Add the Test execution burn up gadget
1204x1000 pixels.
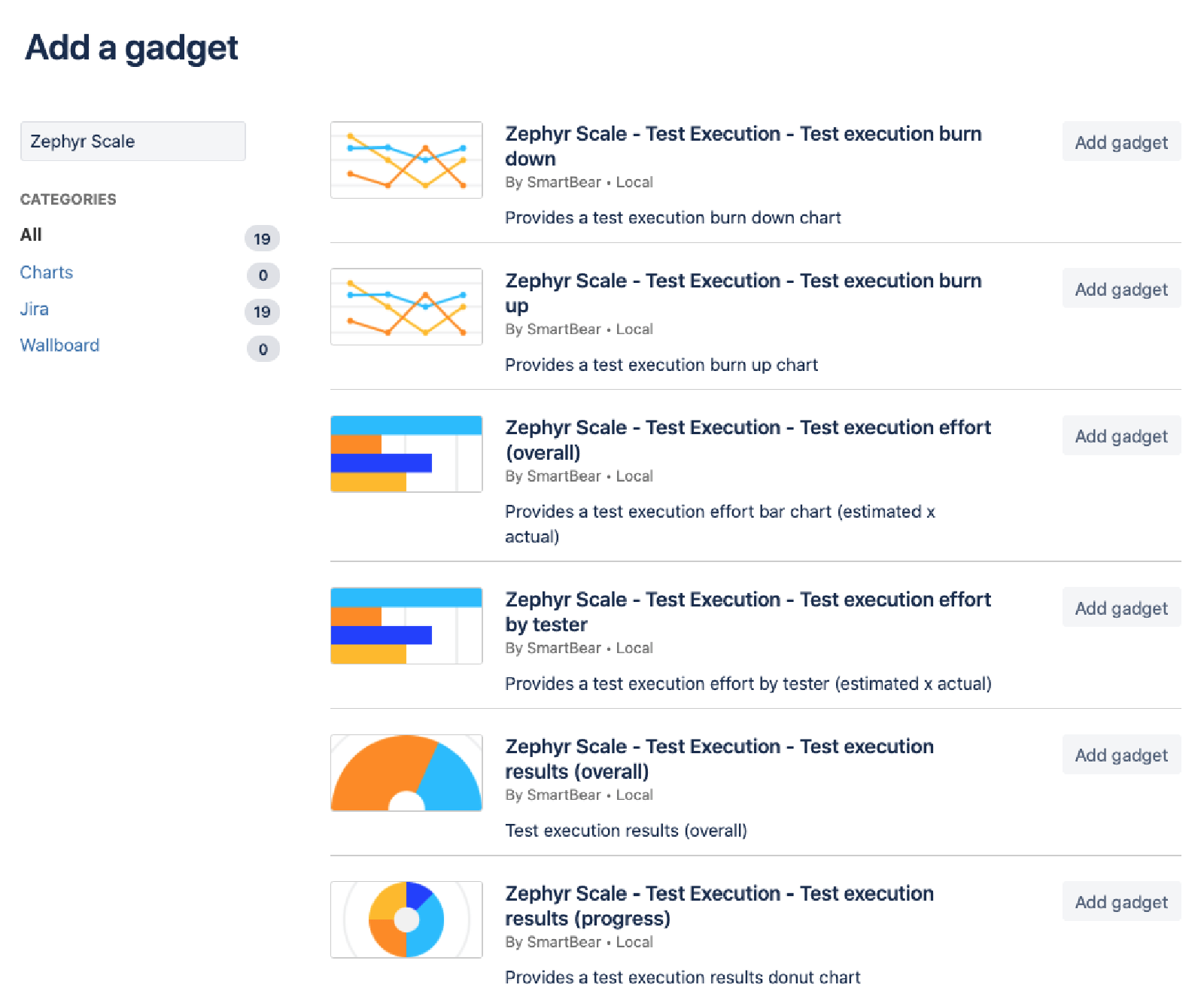1120,288
